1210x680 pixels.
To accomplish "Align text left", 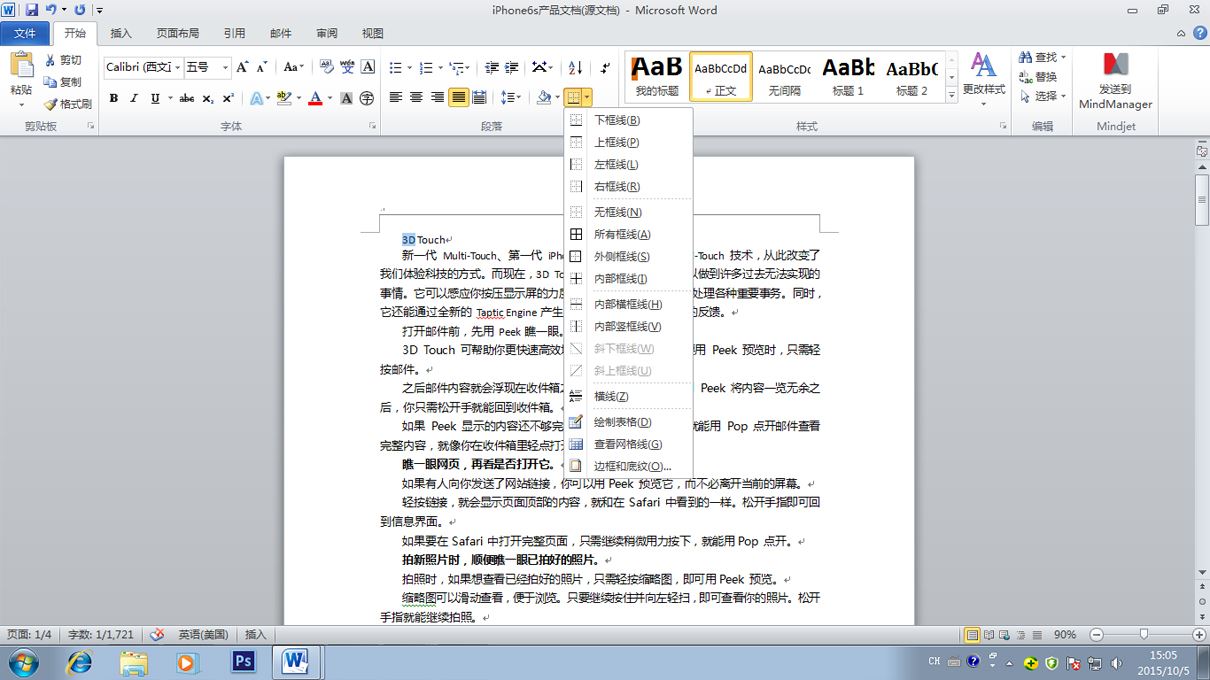I will [x=396, y=98].
